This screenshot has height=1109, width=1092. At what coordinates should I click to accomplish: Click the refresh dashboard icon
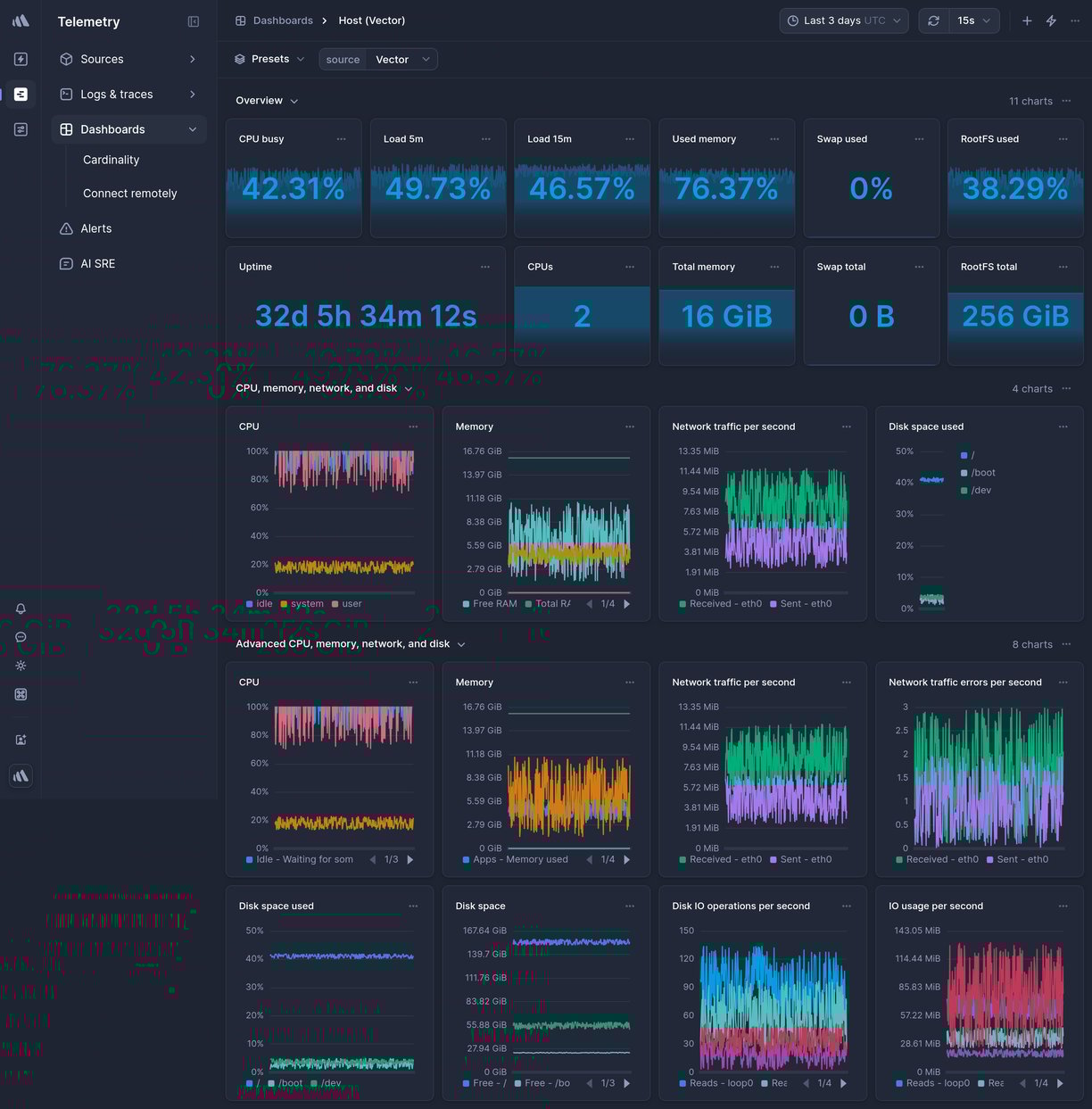pyautogui.click(x=933, y=21)
